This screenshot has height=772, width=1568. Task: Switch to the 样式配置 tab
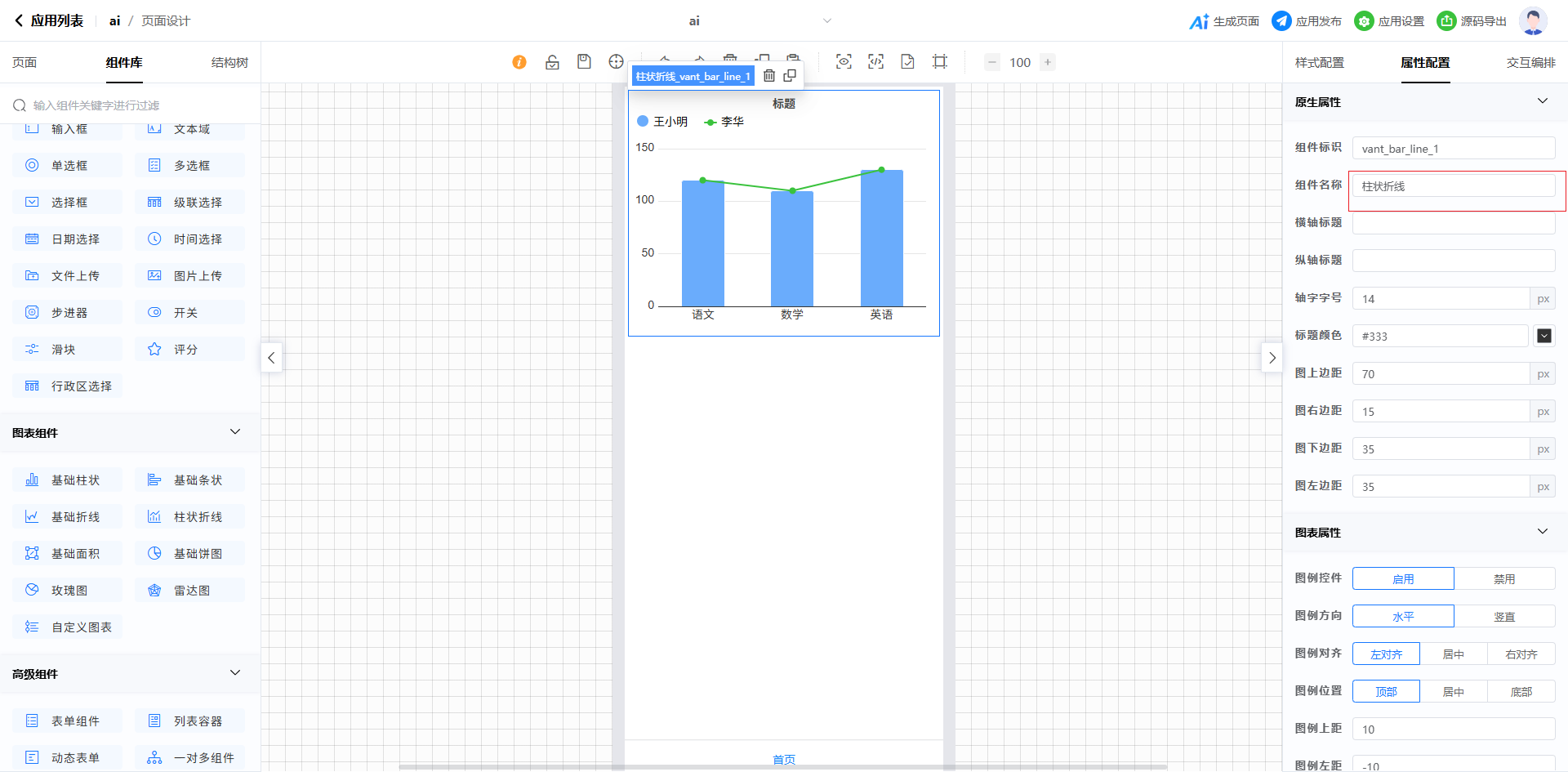click(x=1319, y=63)
